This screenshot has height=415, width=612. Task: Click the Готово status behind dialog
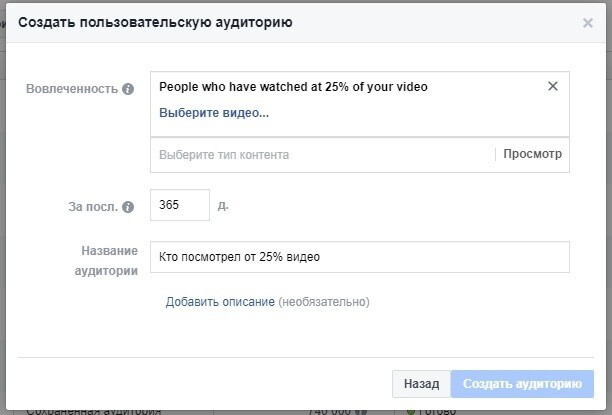[x=435, y=410]
